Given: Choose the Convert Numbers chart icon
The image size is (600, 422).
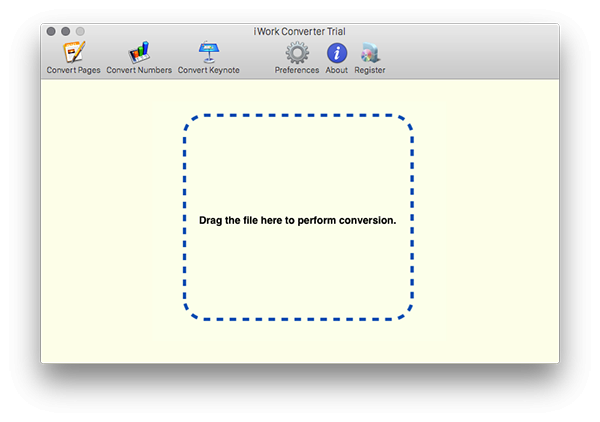Looking at the screenshot, I should tap(139, 52).
